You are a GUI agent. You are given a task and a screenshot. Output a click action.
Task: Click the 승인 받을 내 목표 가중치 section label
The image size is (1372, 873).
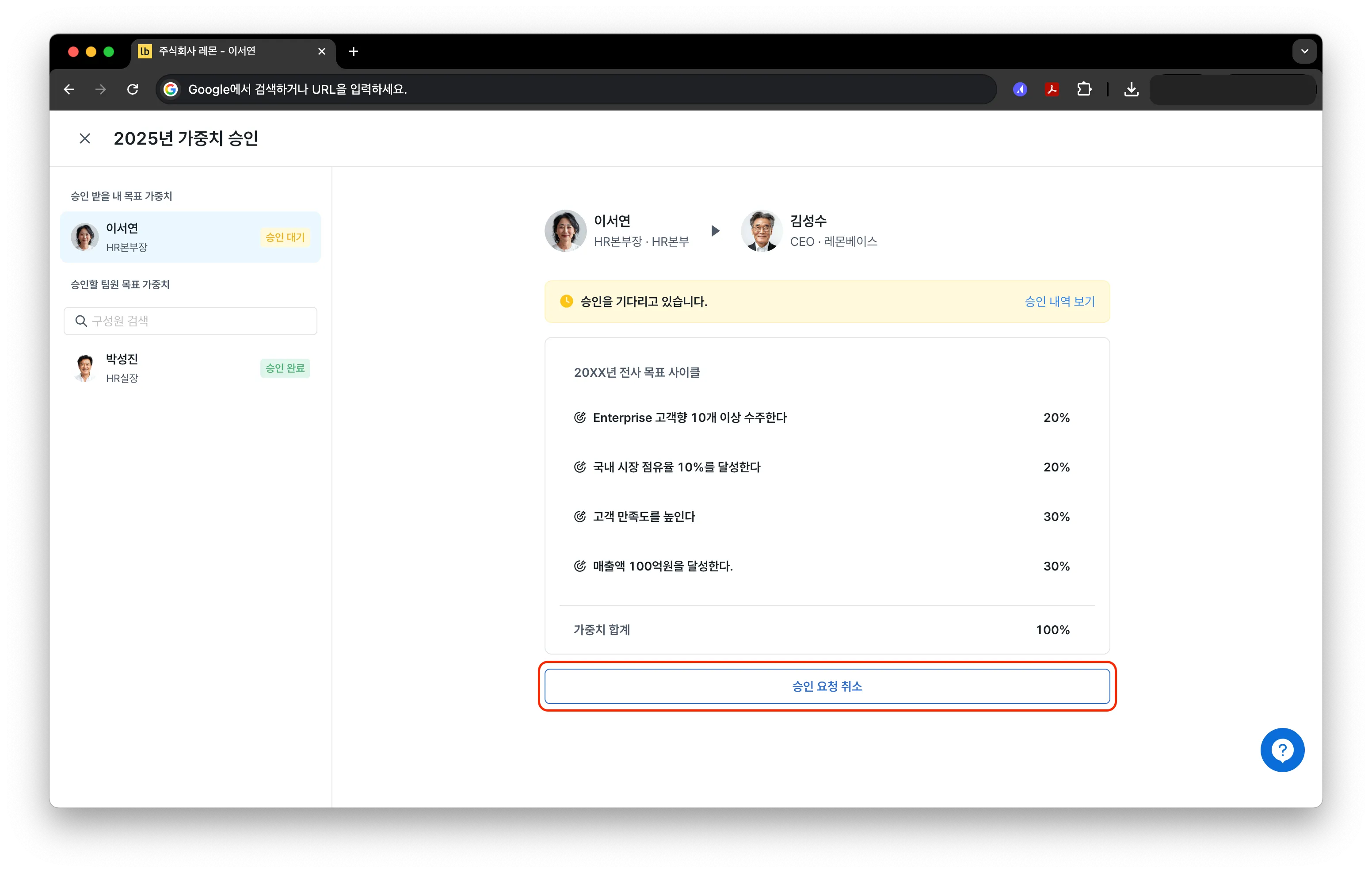click(122, 196)
